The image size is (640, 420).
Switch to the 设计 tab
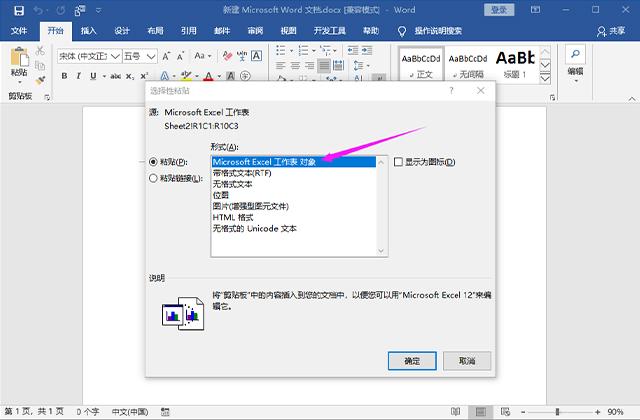[122, 31]
